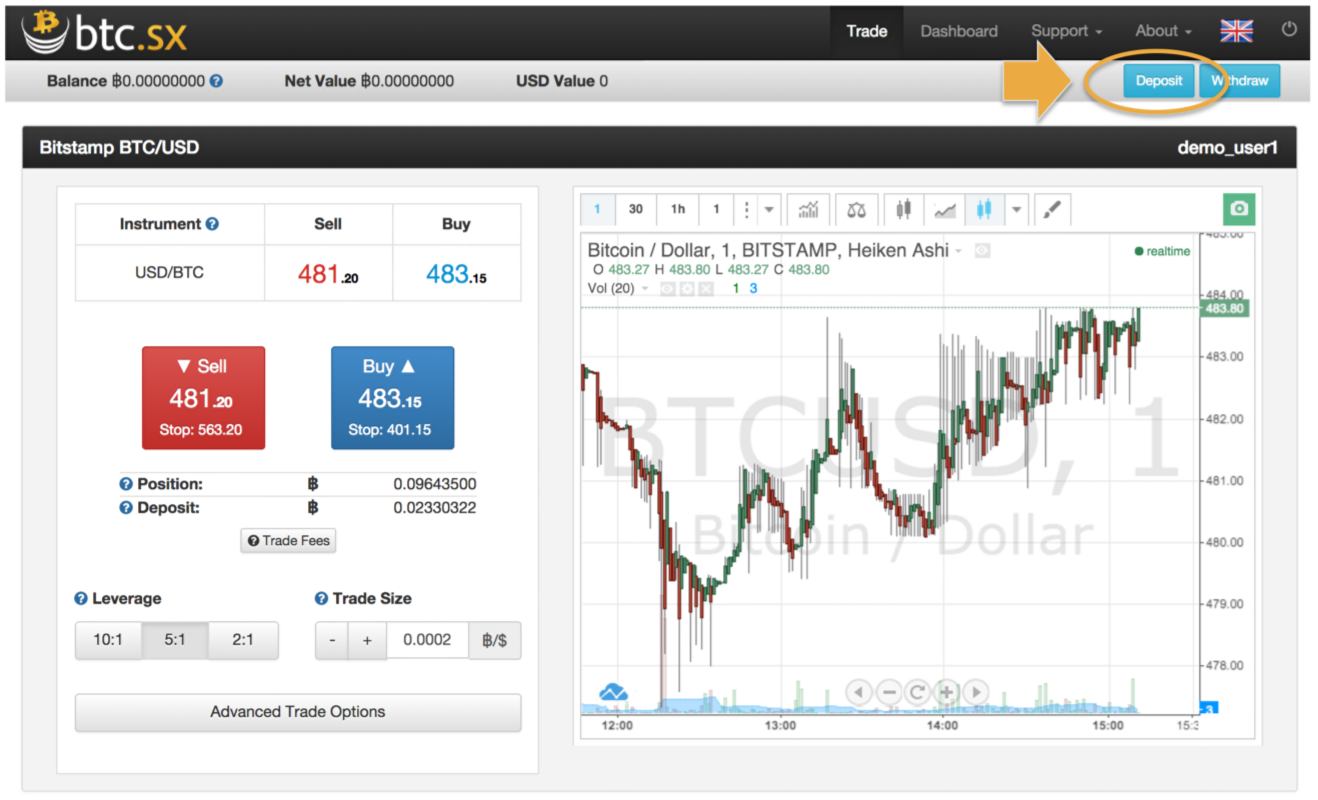Screen dimensions: 1318x800
Task: Open the chart drawing brush tool
Action: point(1051,209)
